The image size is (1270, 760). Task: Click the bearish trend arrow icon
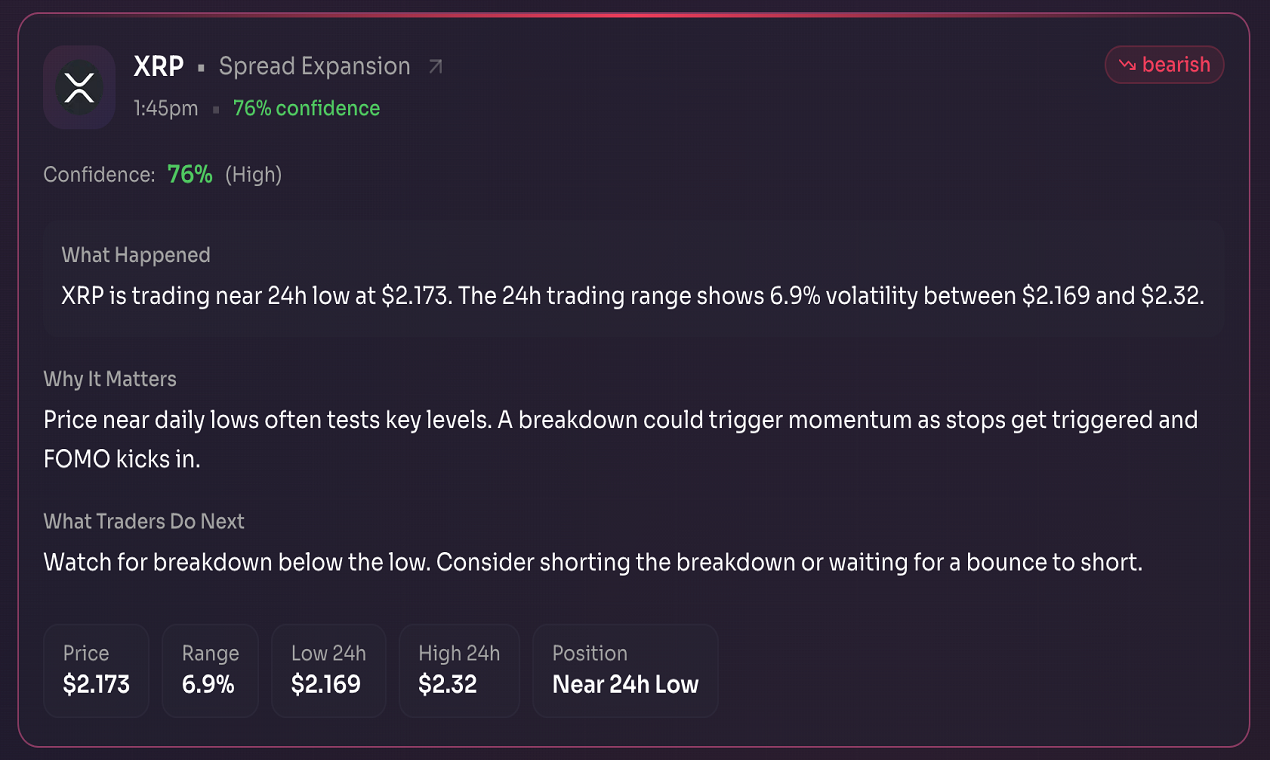(1127, 65)
